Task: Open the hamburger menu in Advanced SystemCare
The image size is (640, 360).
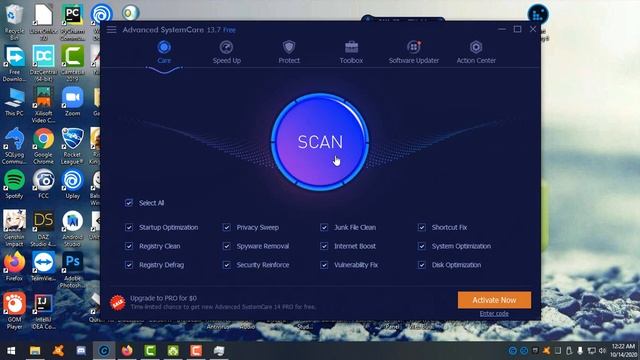Action: (x=111, y=30)
